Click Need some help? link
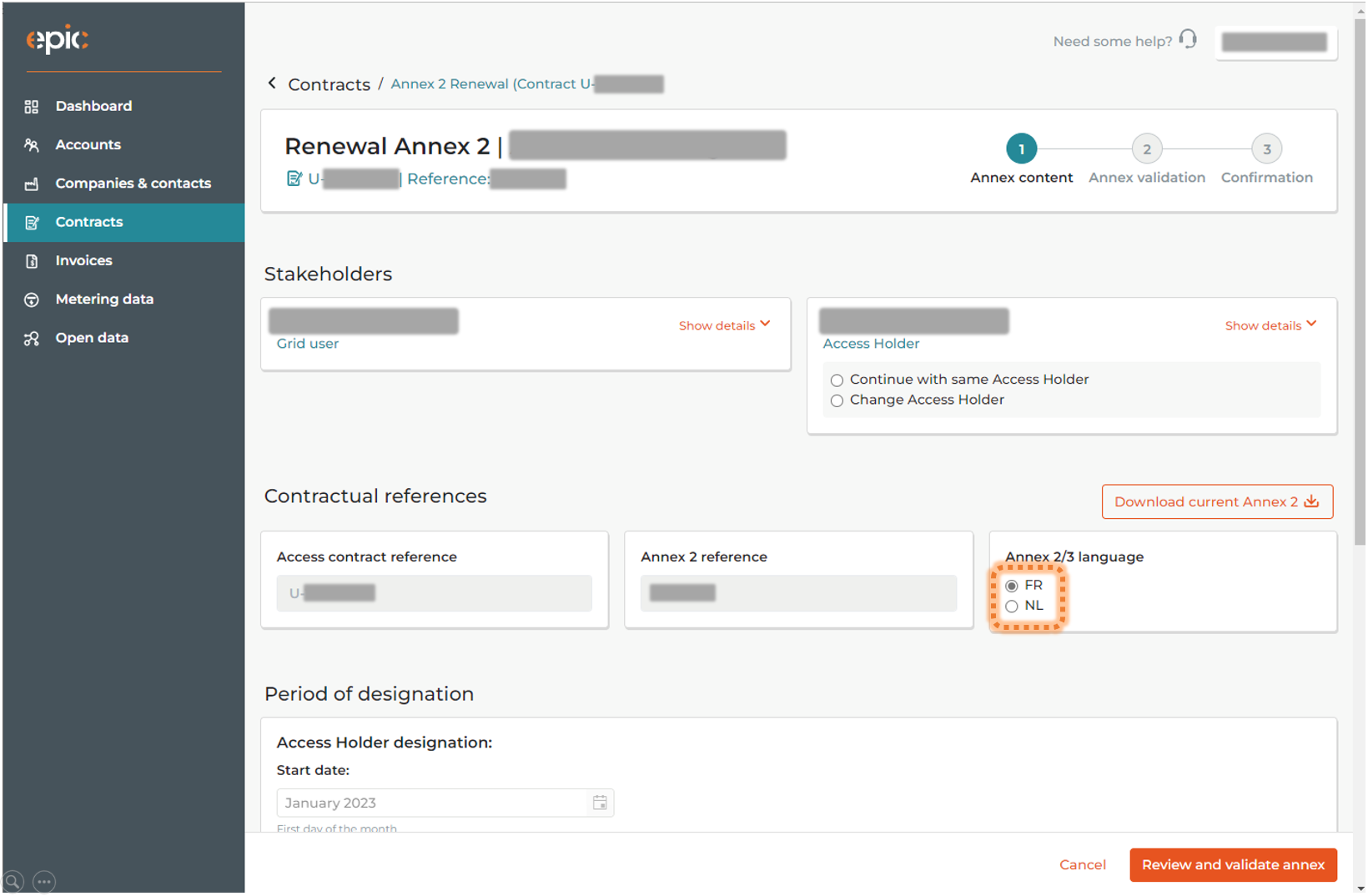Image resolution: width=1368 pixels, height=896 pixels. point(1112,41)
